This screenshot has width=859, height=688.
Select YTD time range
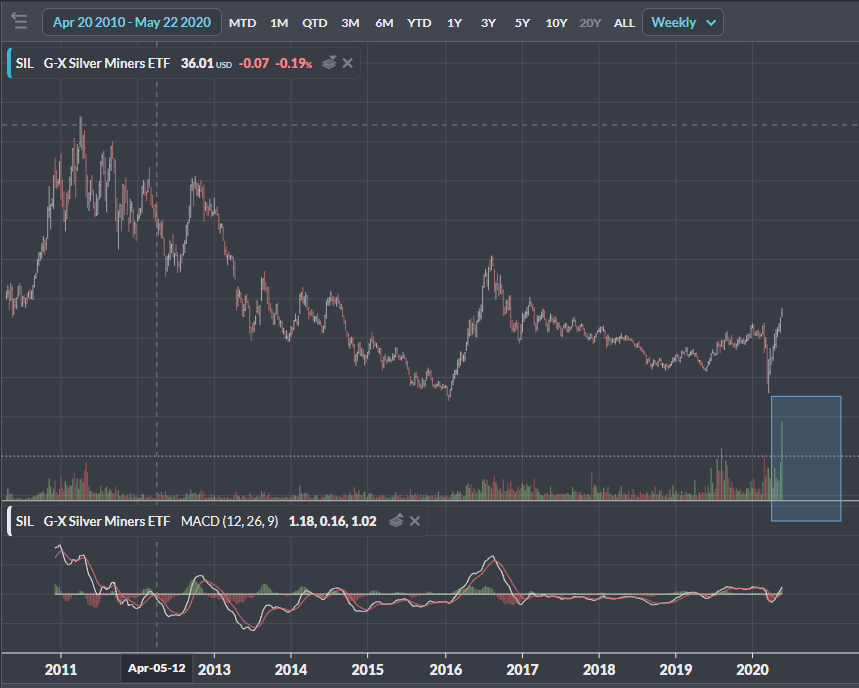(x=419, y=23)
